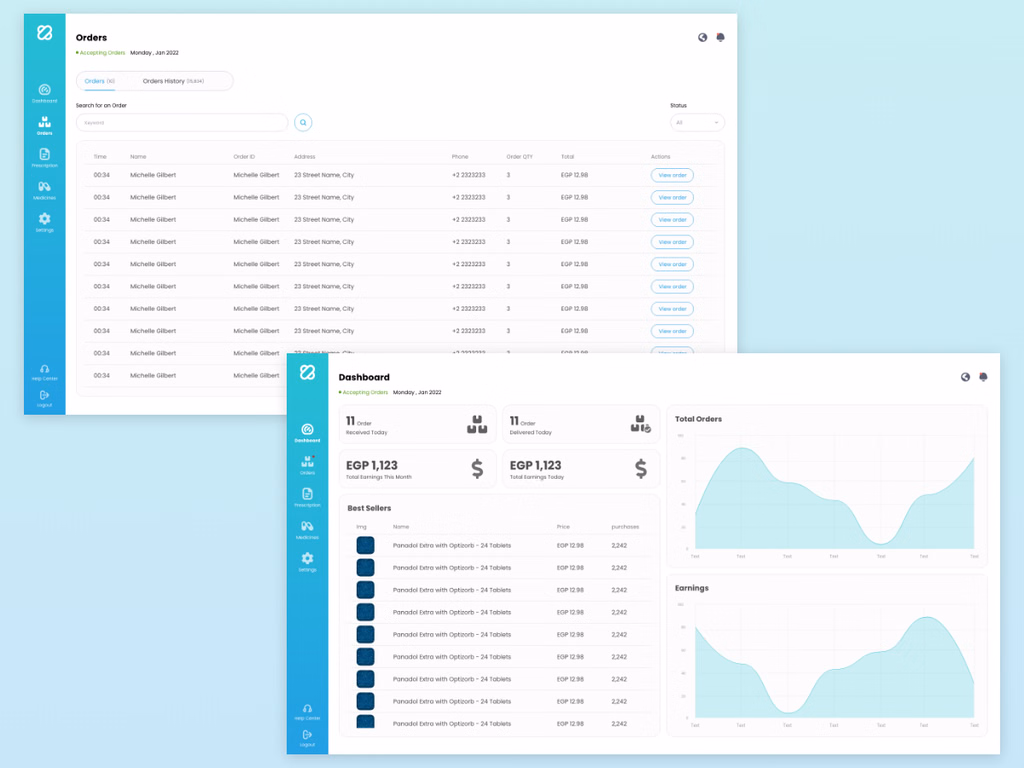Image resolution: width=1024 pixels, height=768 pixels.
Task: Click View order button in first row
Action: [x=672, y=175]
